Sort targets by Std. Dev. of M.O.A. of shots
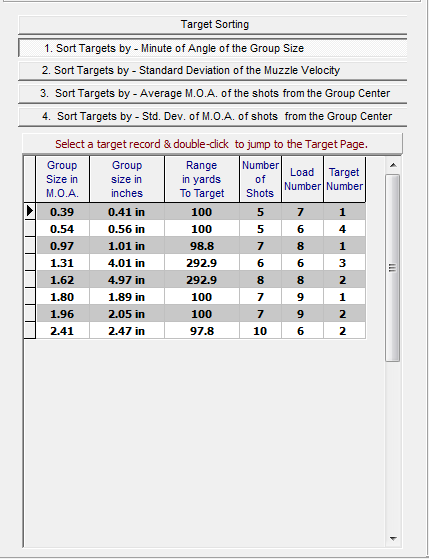This screenshot has width=429, height=559. coord(213,117)
